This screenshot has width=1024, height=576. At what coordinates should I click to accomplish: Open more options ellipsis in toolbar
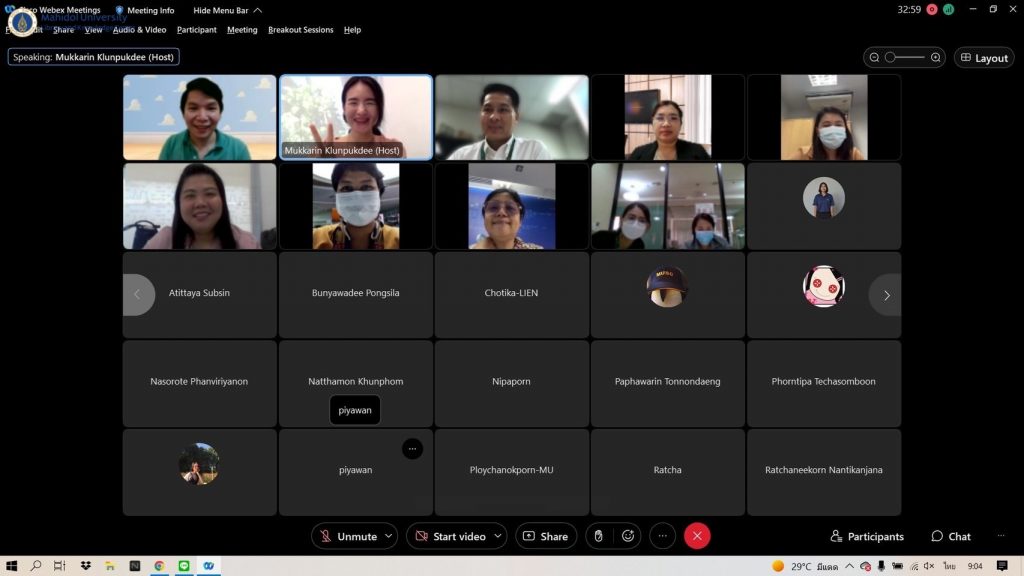662,536
